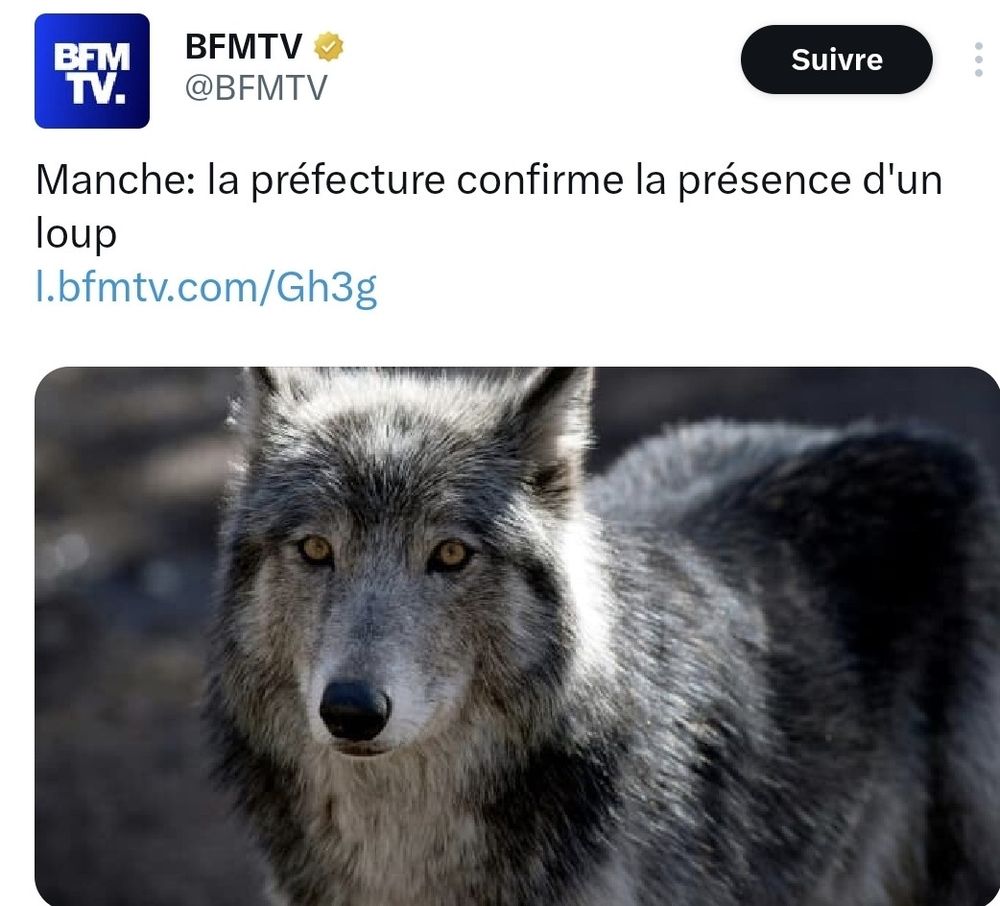
Task: Click the wolf's right amber eye
Action: [450, 555]
